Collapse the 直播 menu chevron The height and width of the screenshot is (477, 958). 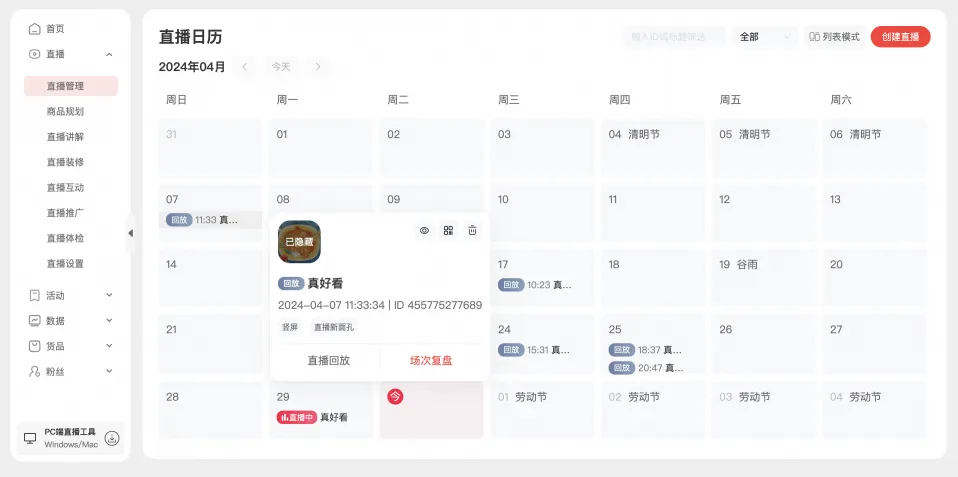tap(109, 54)
